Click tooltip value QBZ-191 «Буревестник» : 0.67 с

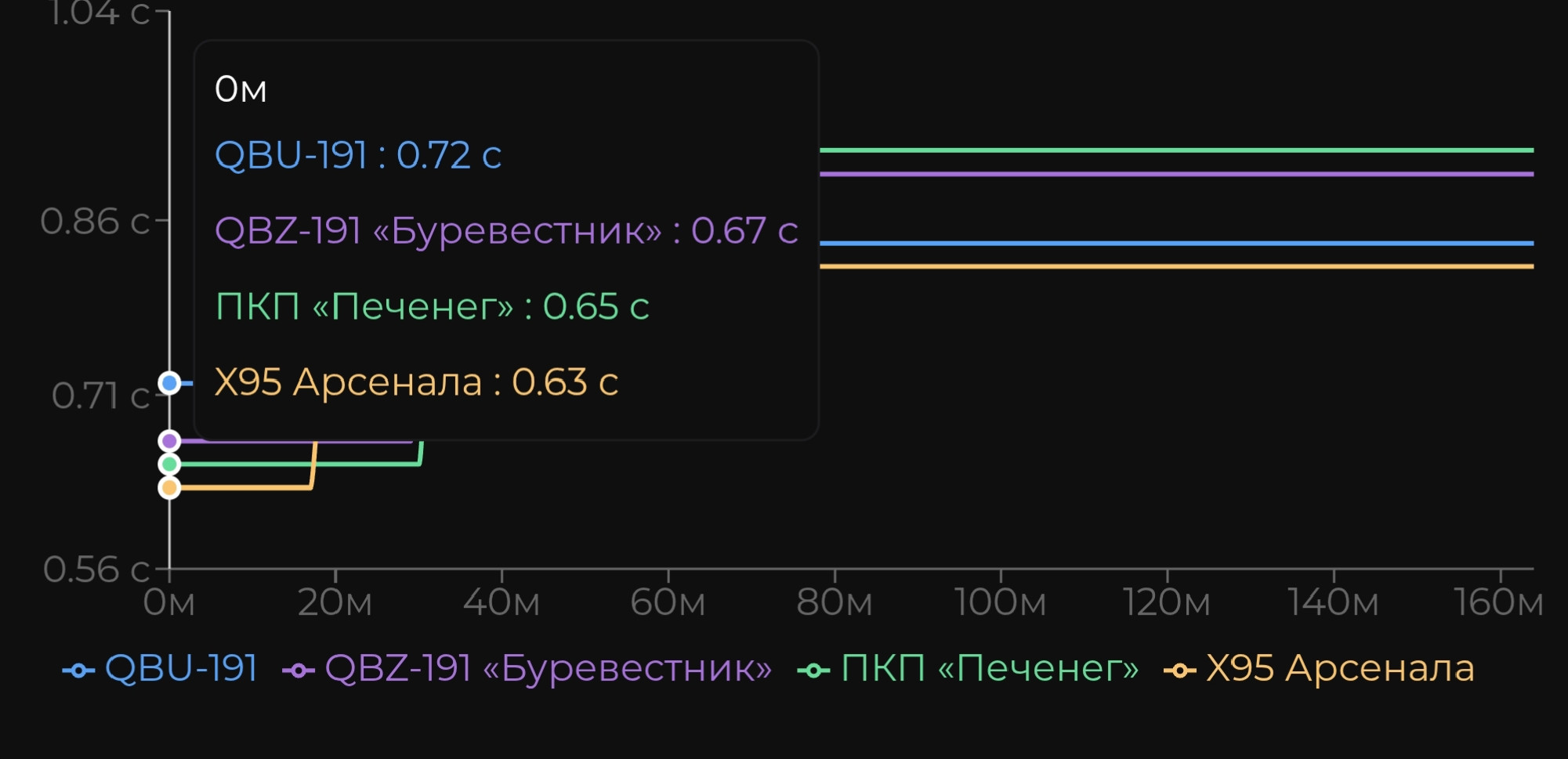click(x=506, y=231)
